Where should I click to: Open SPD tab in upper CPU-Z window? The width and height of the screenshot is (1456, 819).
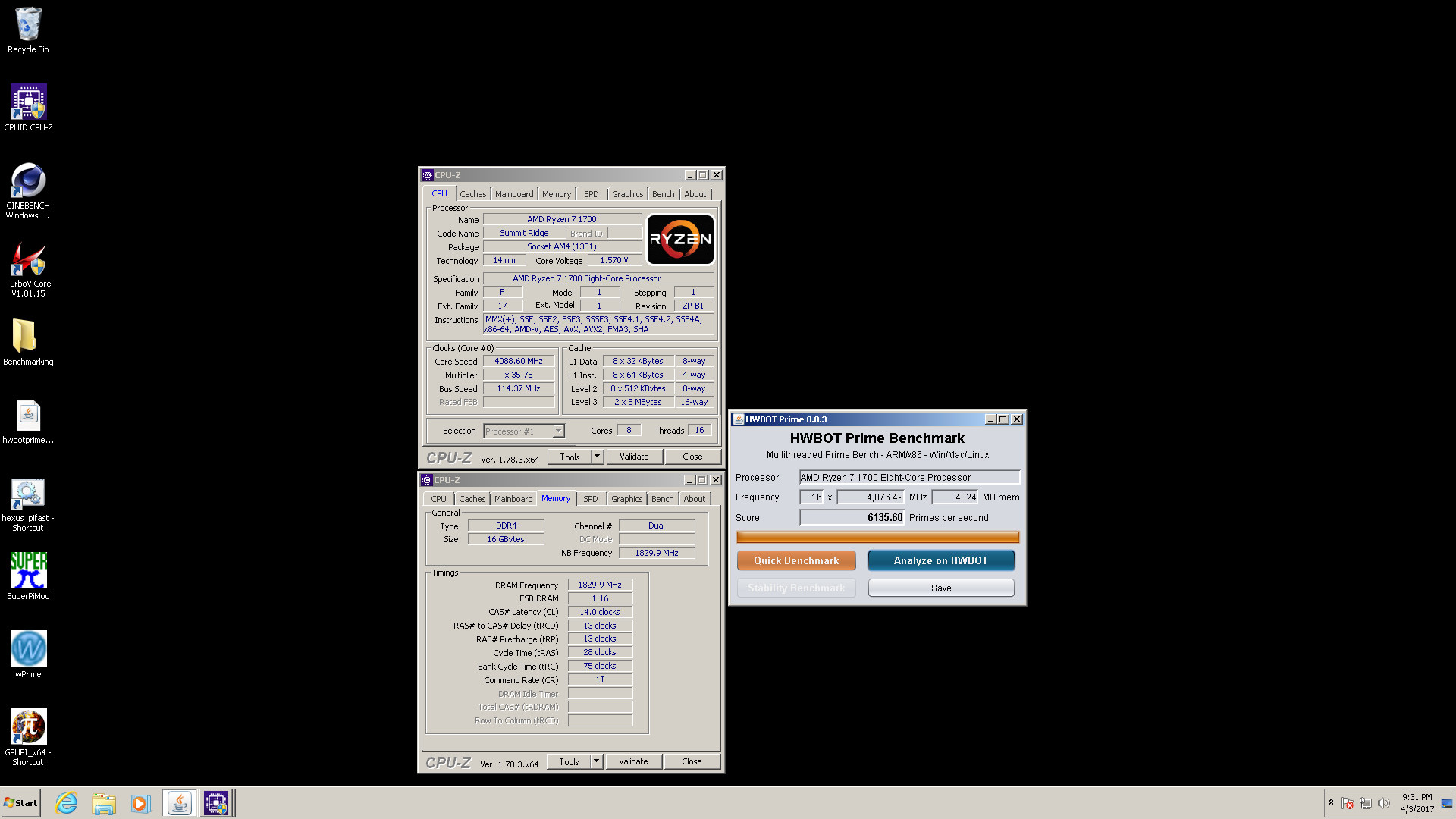click(x=591, y=194)
